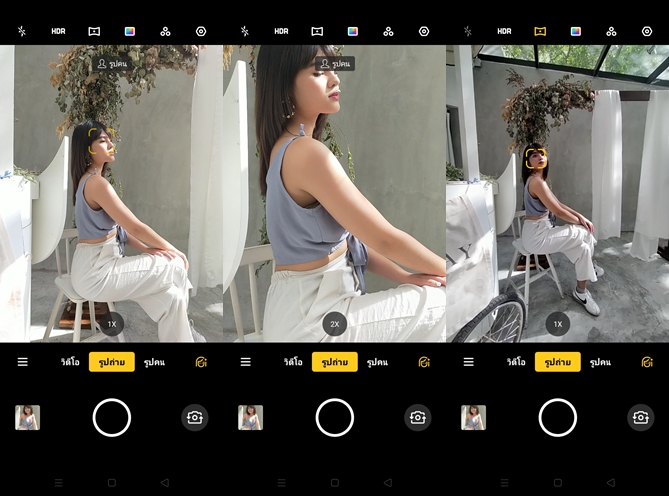Tap the 1X zoom button in right viewfinder
The image size is (669, 496).
[558, 324]
